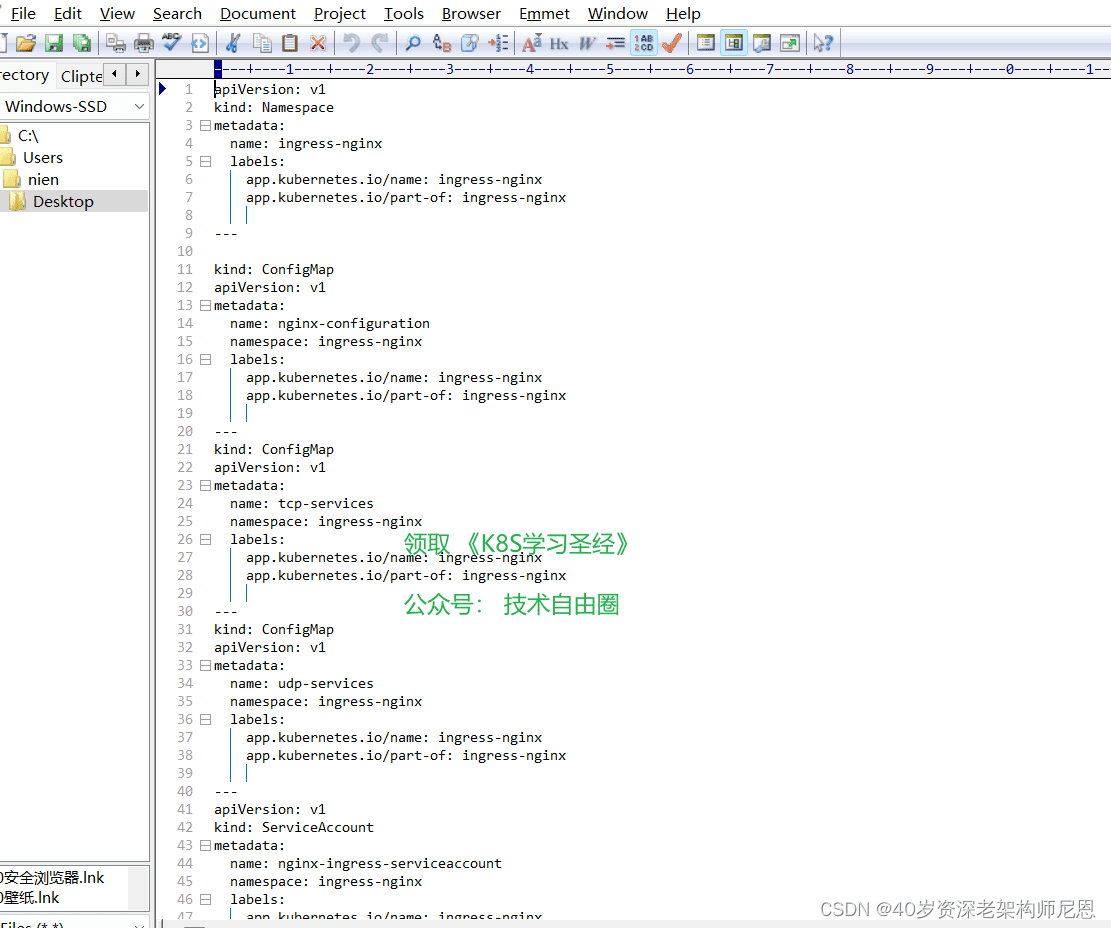The width and height of the screenshot is (1111, 928).
Task: Select the Users folder in directory tree
Action: [x=43, y=157]
